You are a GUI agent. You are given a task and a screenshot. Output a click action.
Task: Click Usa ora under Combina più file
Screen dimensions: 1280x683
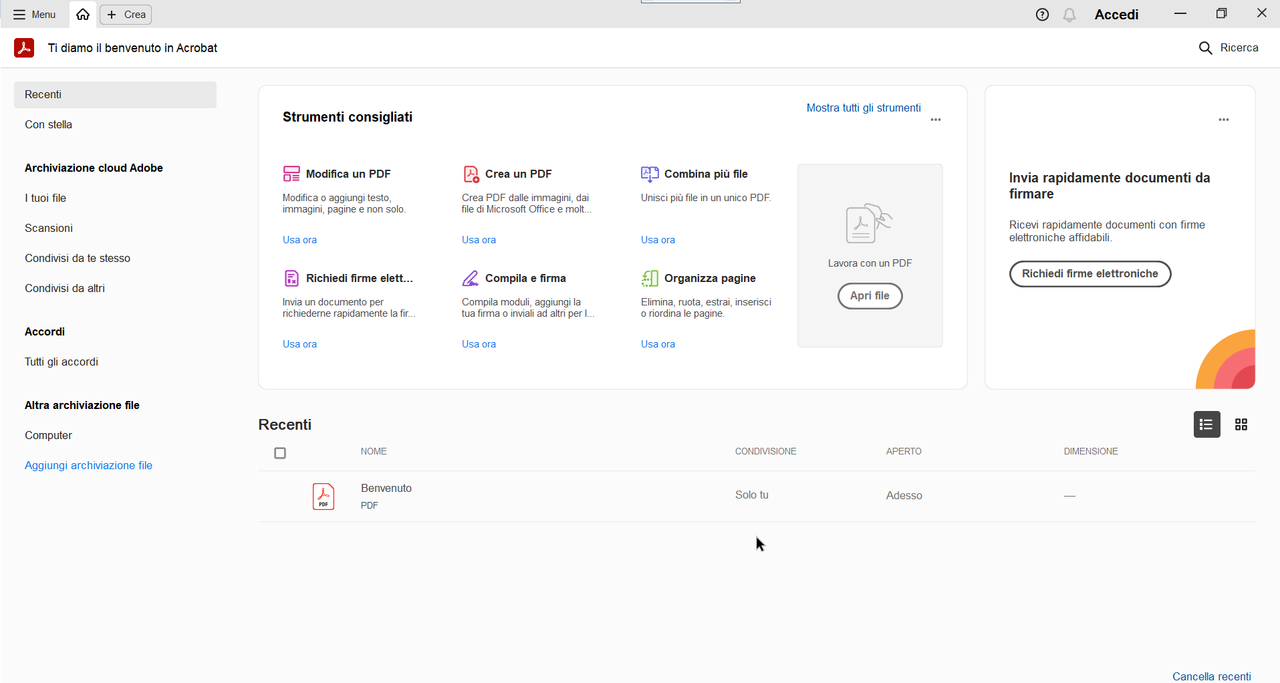coord(658,240)
